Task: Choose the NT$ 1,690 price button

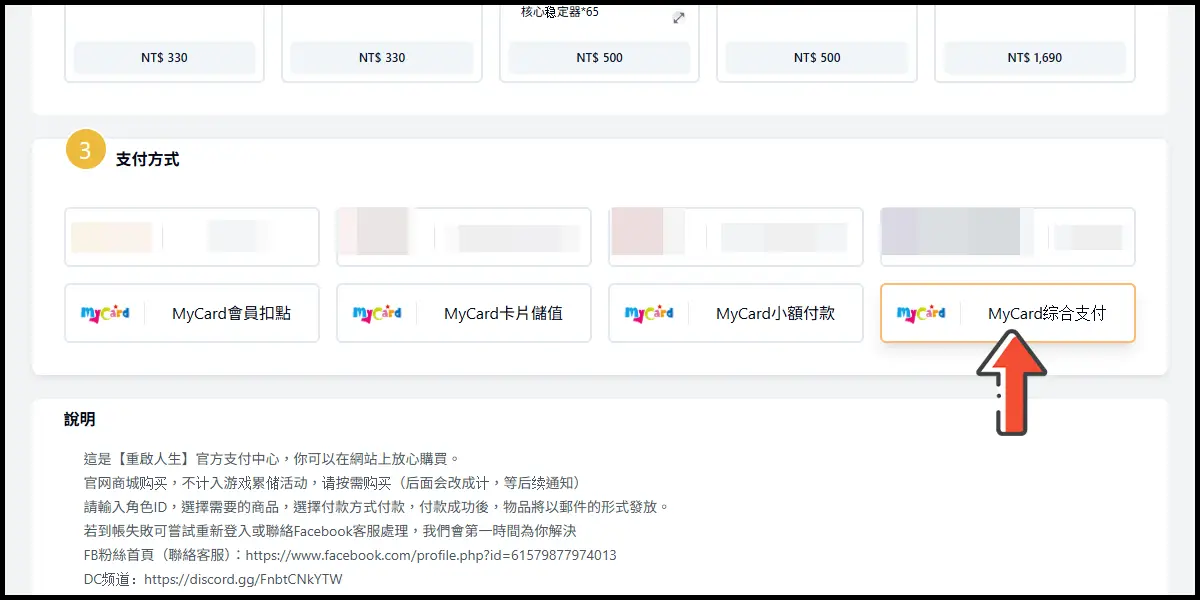Action: (x=1034, y=58)
